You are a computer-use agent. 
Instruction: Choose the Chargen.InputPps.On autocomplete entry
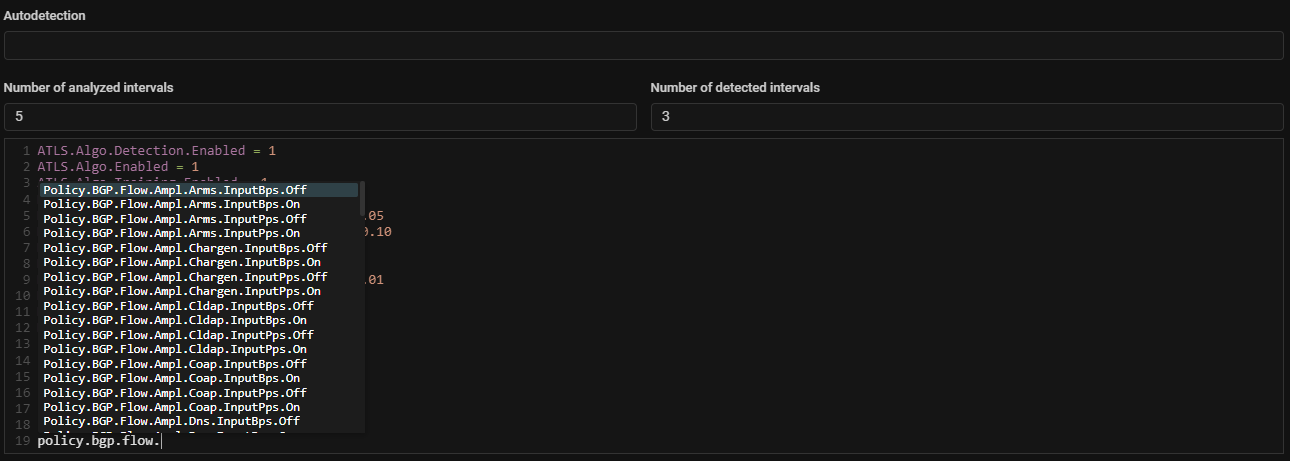[x=182, y=291]
